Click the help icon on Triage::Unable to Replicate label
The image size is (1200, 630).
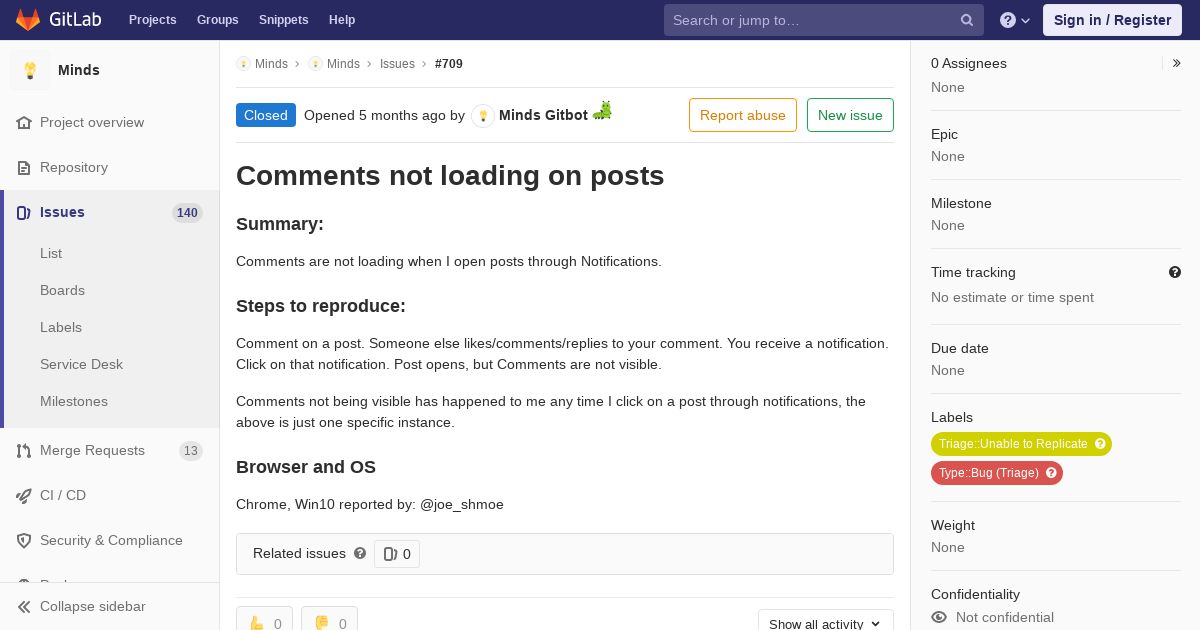[x=1100, y=444]
